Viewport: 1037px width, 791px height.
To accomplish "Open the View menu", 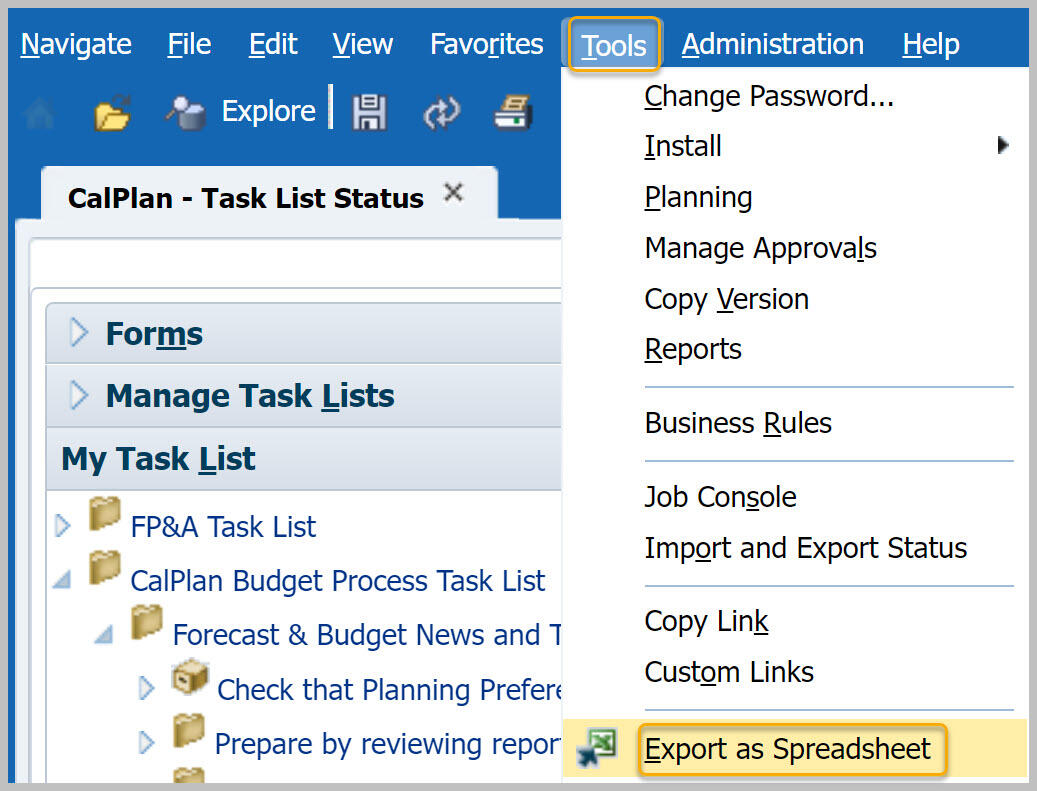I will 362,44.
